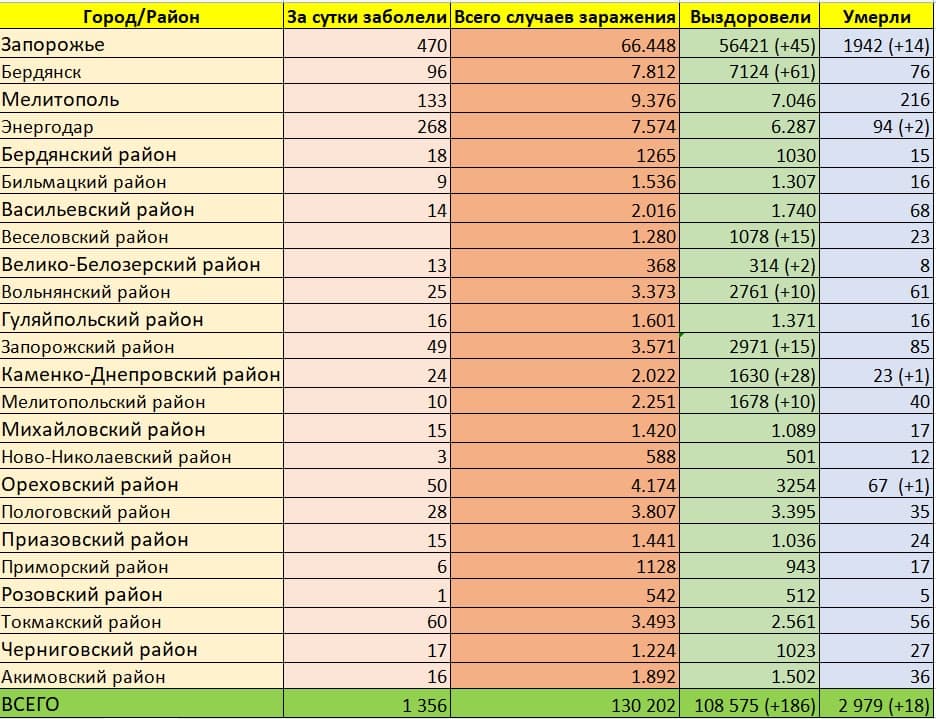Click the Акимовский район row label
Viewport: 936px width, 719px height.
(x=84, y=677)
